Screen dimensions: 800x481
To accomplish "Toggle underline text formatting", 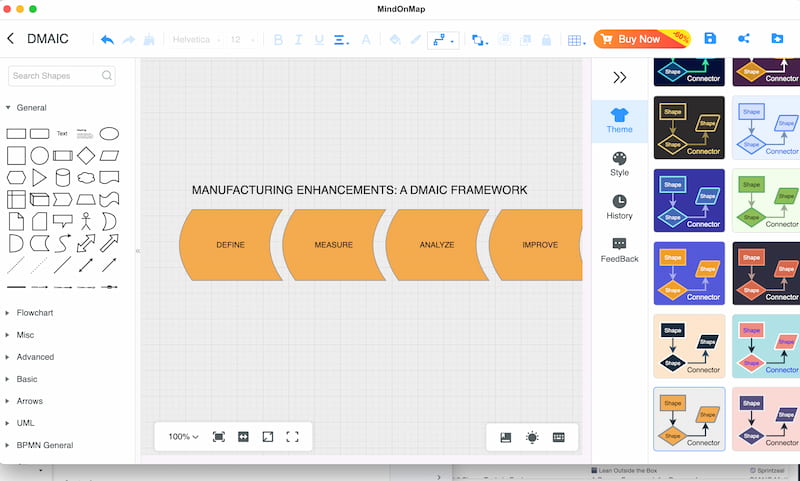I will (x=319, y=40).
